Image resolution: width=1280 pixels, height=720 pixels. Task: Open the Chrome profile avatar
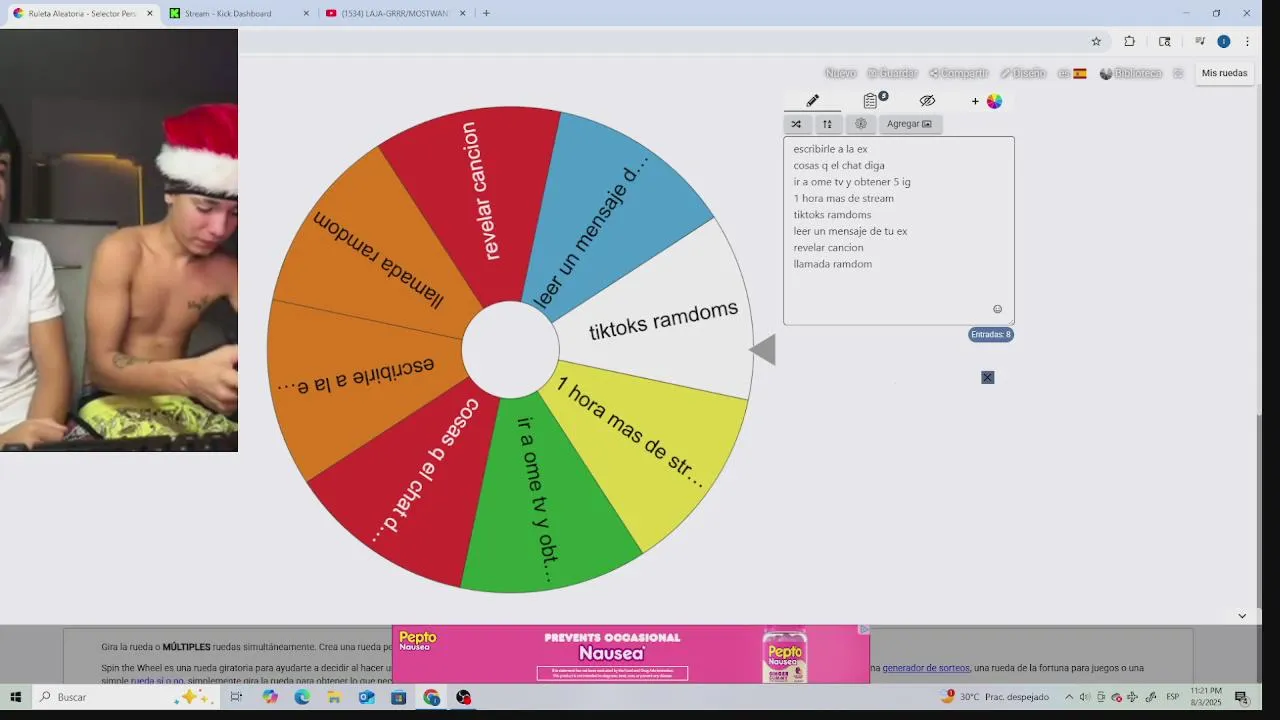[1223, 41]
